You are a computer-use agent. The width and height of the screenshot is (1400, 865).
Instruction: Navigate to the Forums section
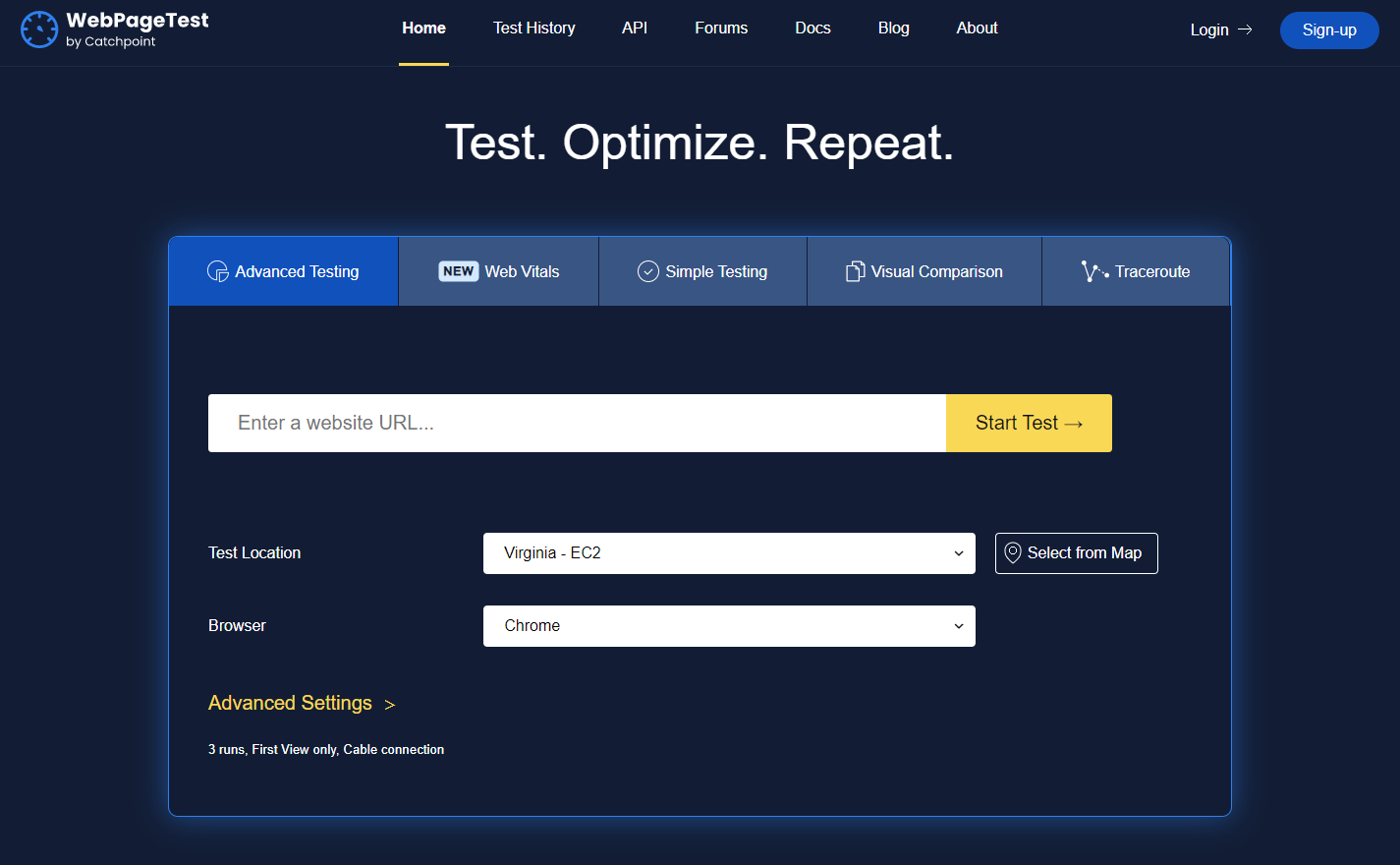(721, 28)
